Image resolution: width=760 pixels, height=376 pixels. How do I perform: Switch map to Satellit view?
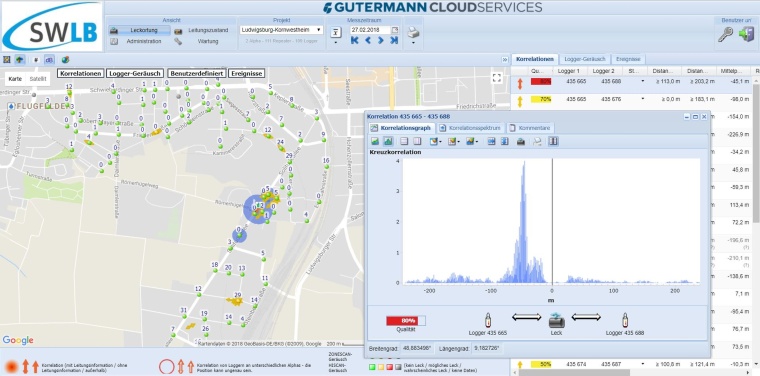tap(37, 78)
